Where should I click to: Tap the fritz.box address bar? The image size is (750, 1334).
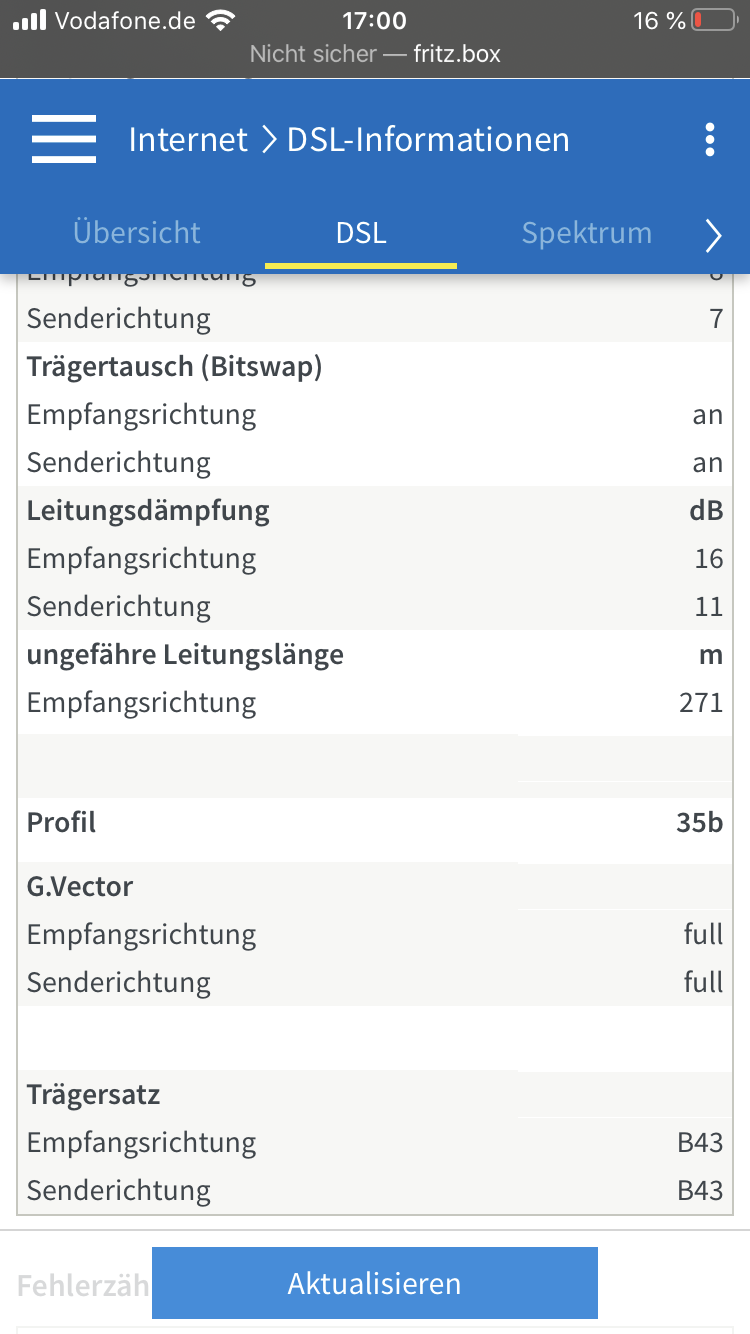pyautogui.click(x=375, y=54)
